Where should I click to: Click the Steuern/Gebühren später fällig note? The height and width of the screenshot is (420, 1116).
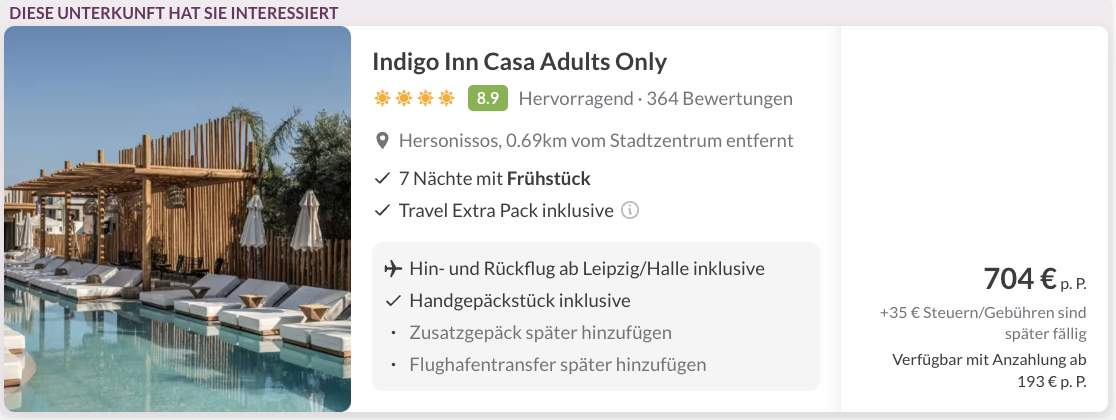(983, 322)
